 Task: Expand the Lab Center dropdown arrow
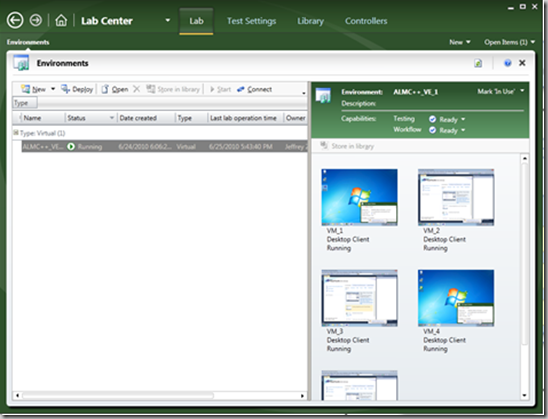[168, 20]
